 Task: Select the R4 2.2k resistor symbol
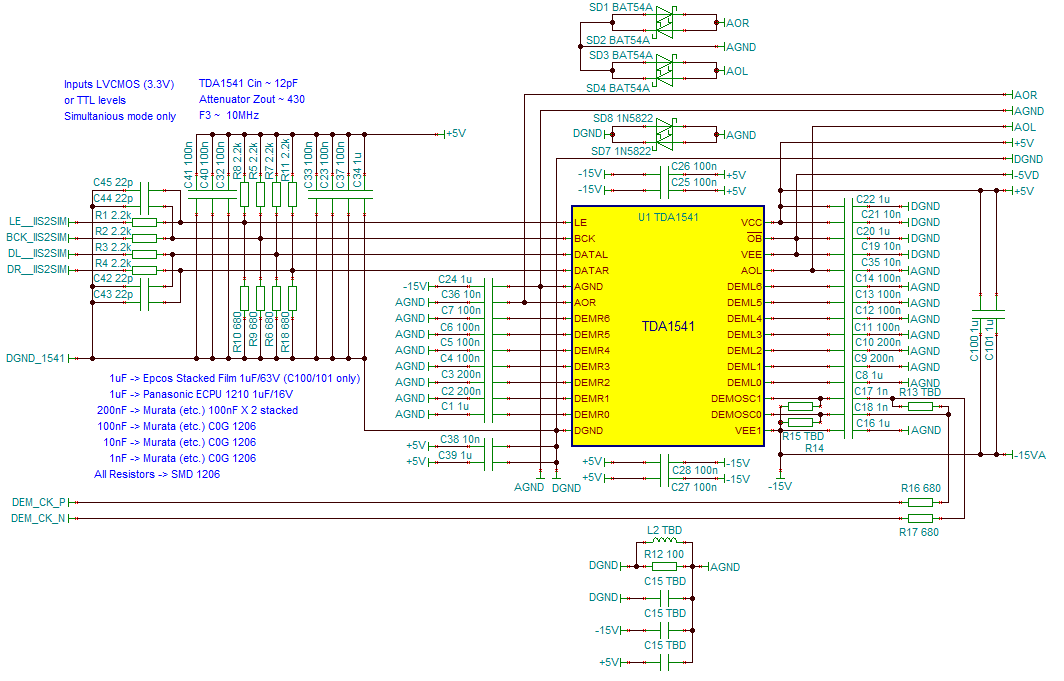(x=145, y=270)
